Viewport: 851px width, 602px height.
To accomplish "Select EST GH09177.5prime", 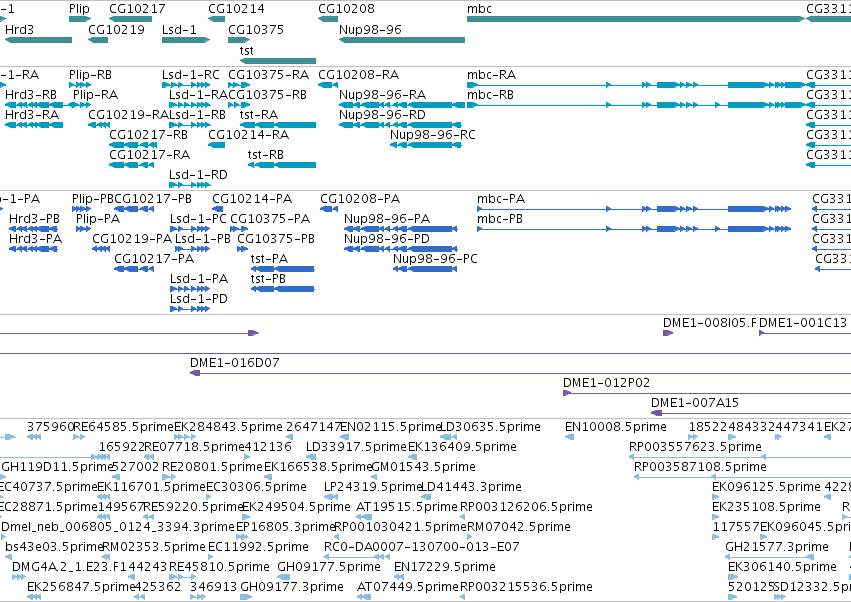I will pos(329,567).
